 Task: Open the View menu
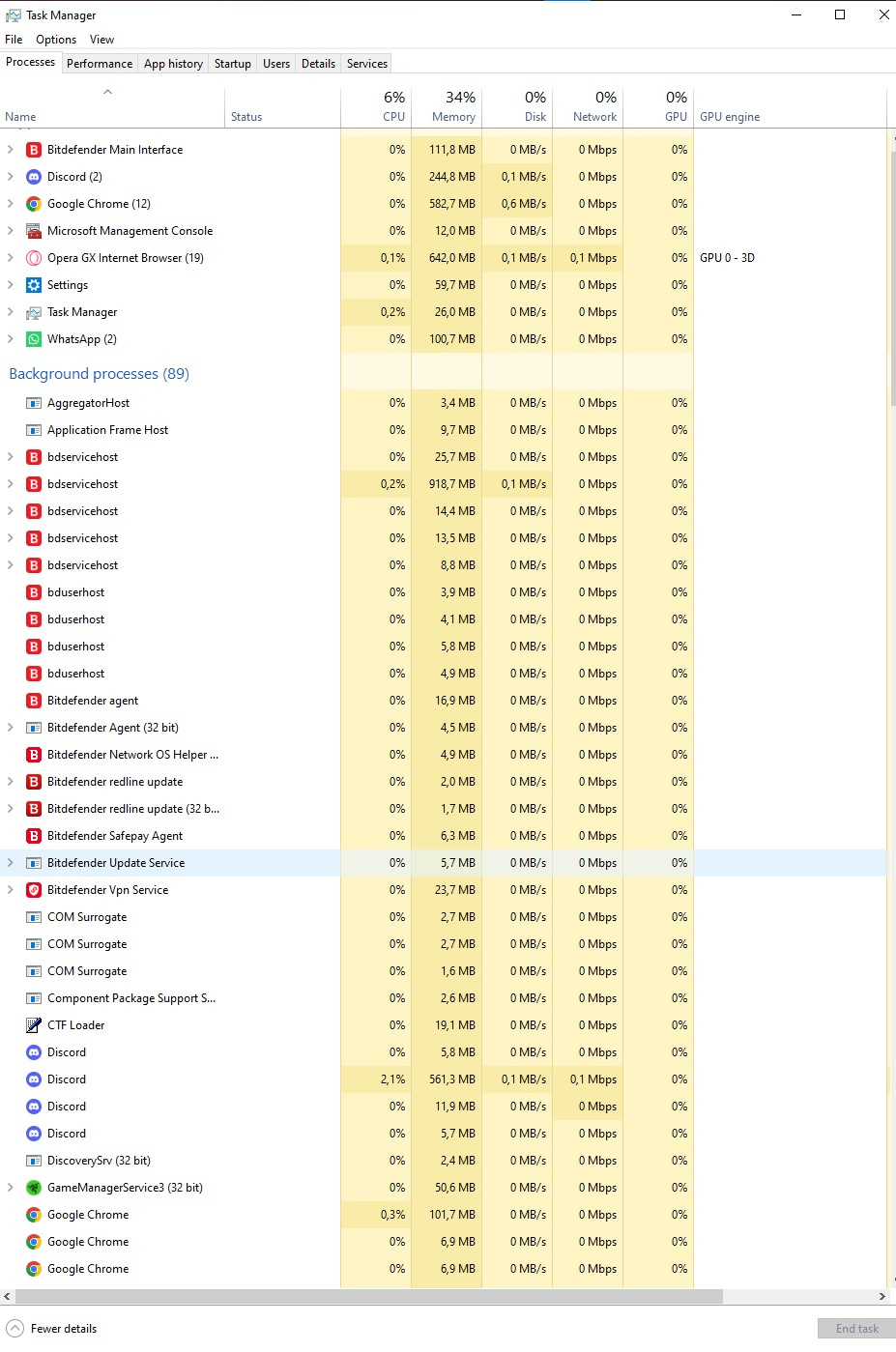pos(101,40)
